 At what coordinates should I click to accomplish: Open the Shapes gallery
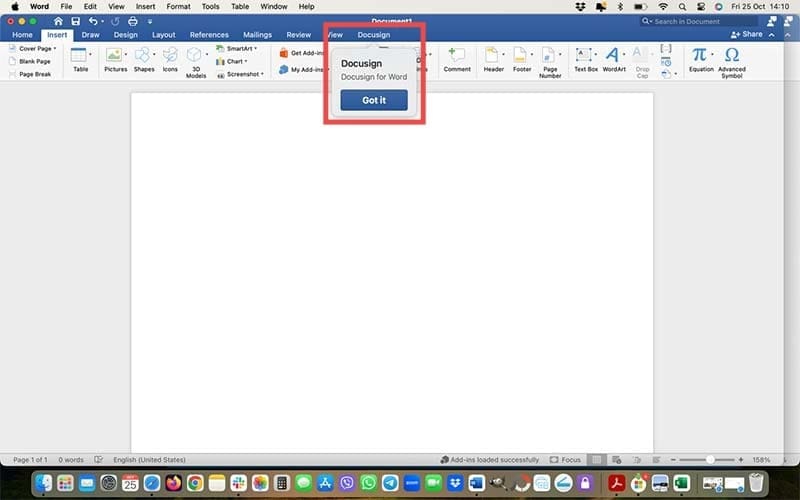tap(143, 58)
